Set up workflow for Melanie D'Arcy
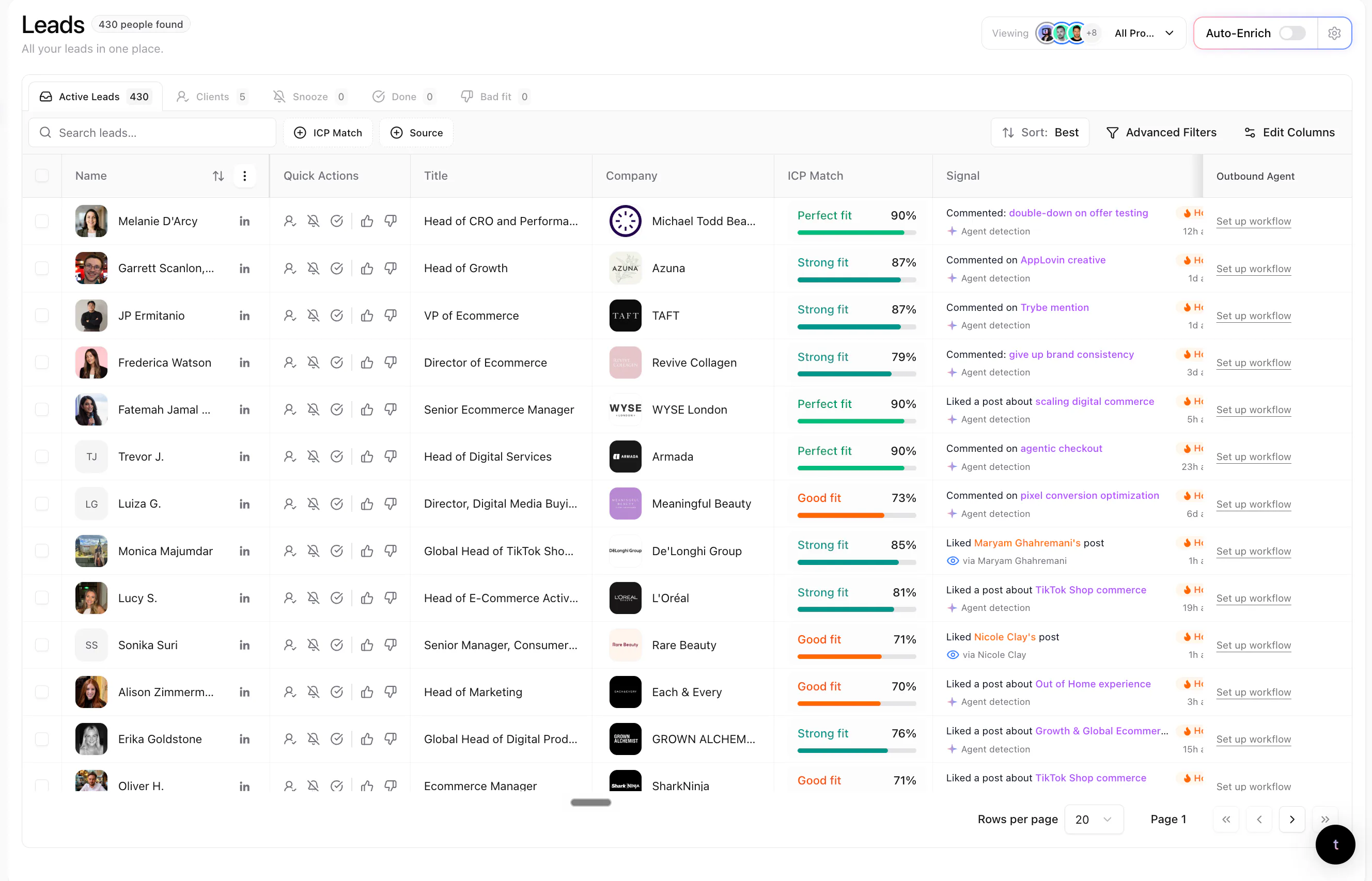1372x881 pixels. coord(1253,222)
